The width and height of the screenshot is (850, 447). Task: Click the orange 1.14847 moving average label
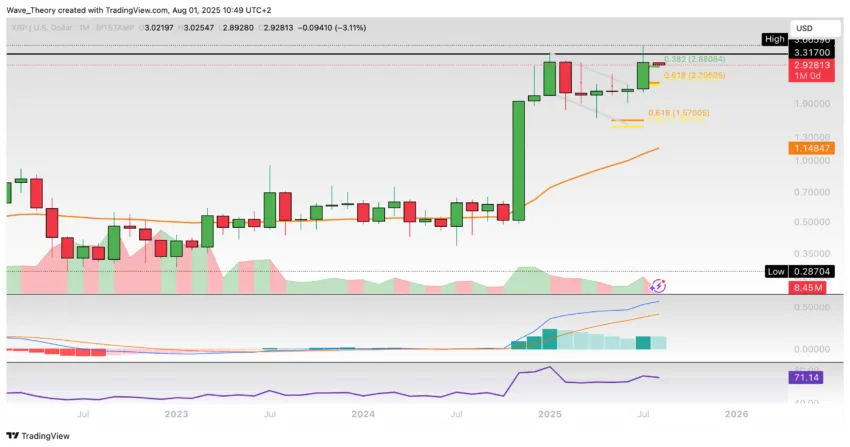[812, 148]
